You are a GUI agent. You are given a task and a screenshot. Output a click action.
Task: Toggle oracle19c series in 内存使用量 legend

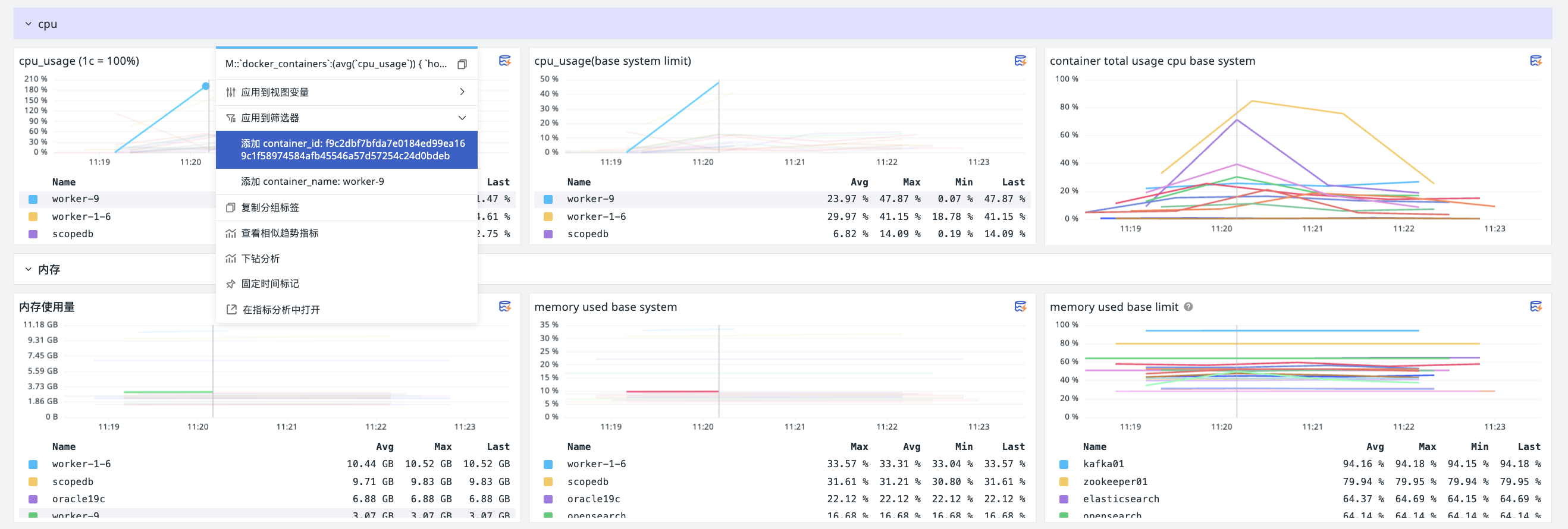tap(79, 499)
